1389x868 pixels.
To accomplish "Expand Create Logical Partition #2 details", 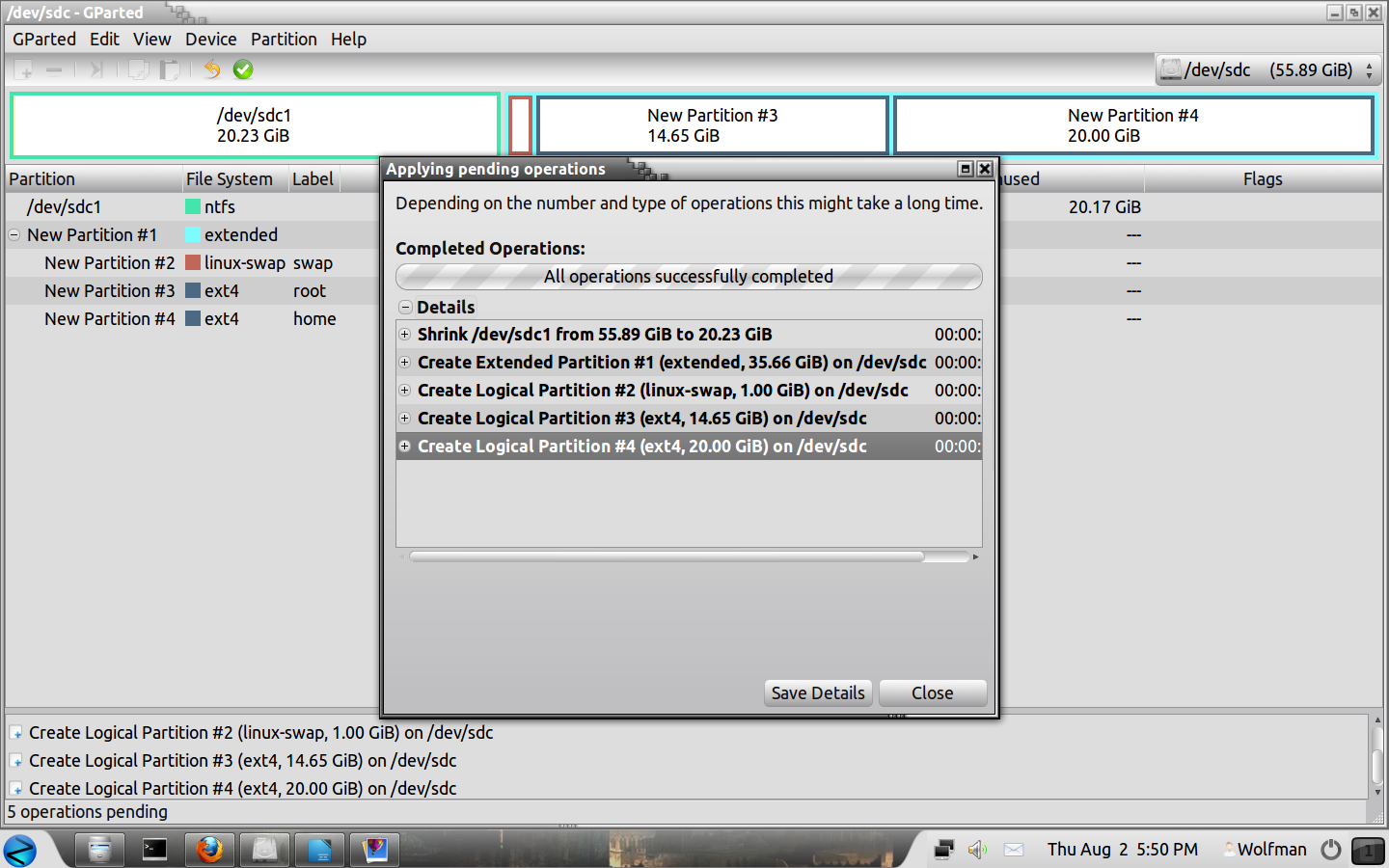I will pyautogui.click(x=405, y=391).
